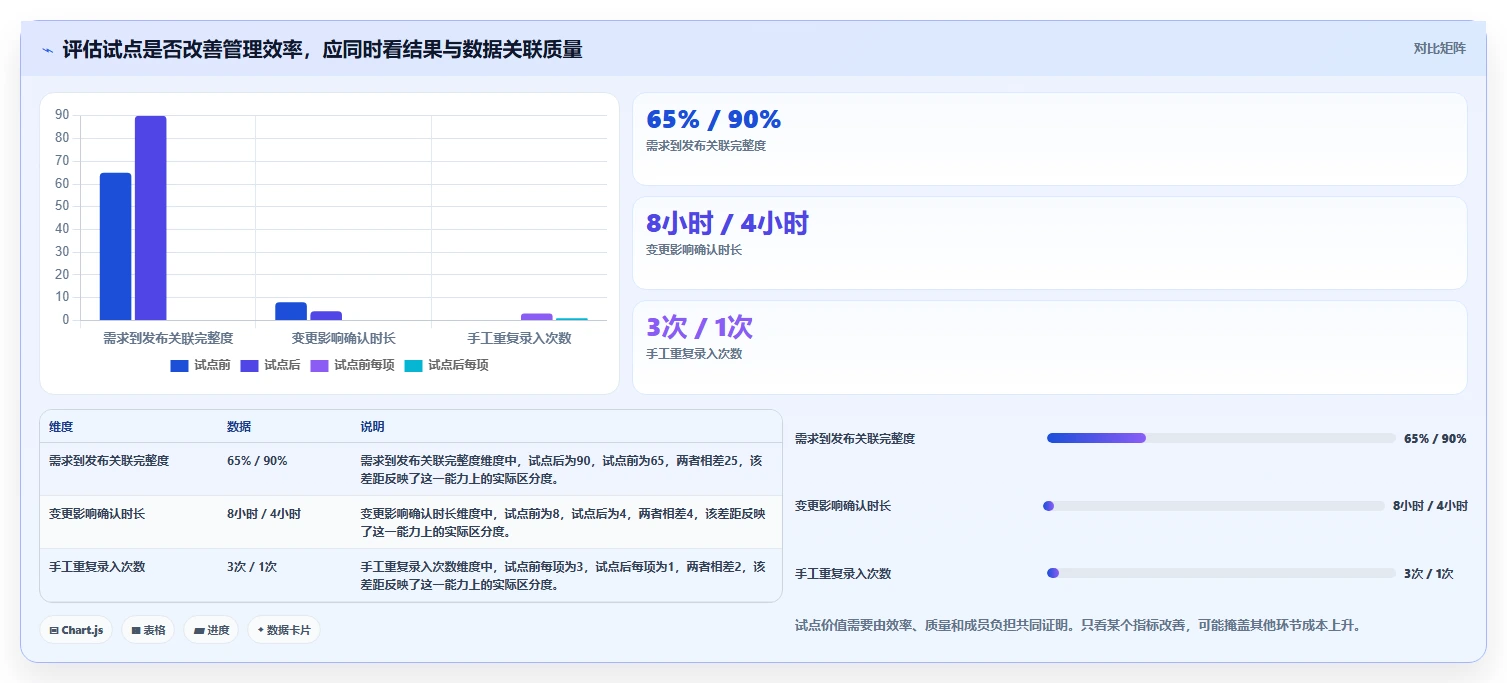This screenshot has height=683, width=1507.
Task: Click the 试点前 bar for 需求到发布关联完整度
Action: (x=115, y=246)
